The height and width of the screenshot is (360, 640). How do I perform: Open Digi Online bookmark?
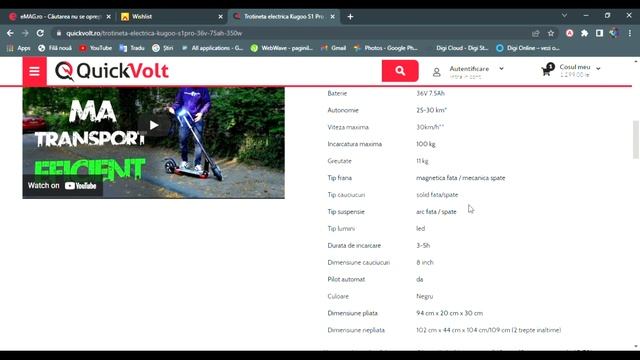[527, 48]
